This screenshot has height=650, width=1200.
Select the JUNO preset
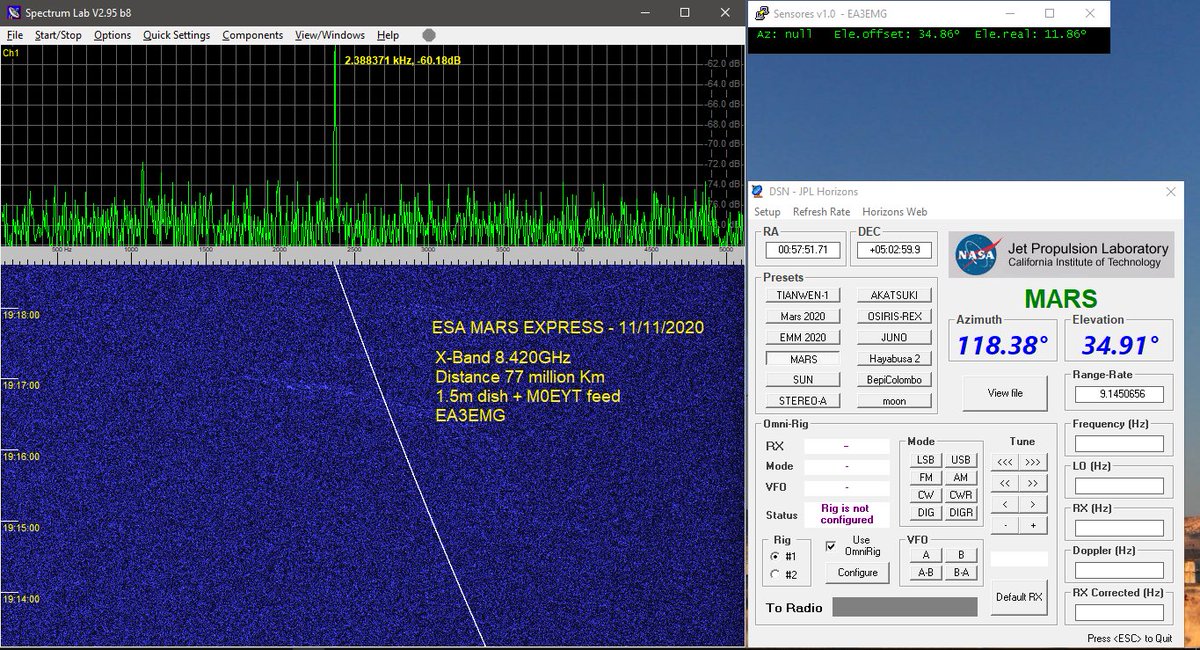coord(894,336)
